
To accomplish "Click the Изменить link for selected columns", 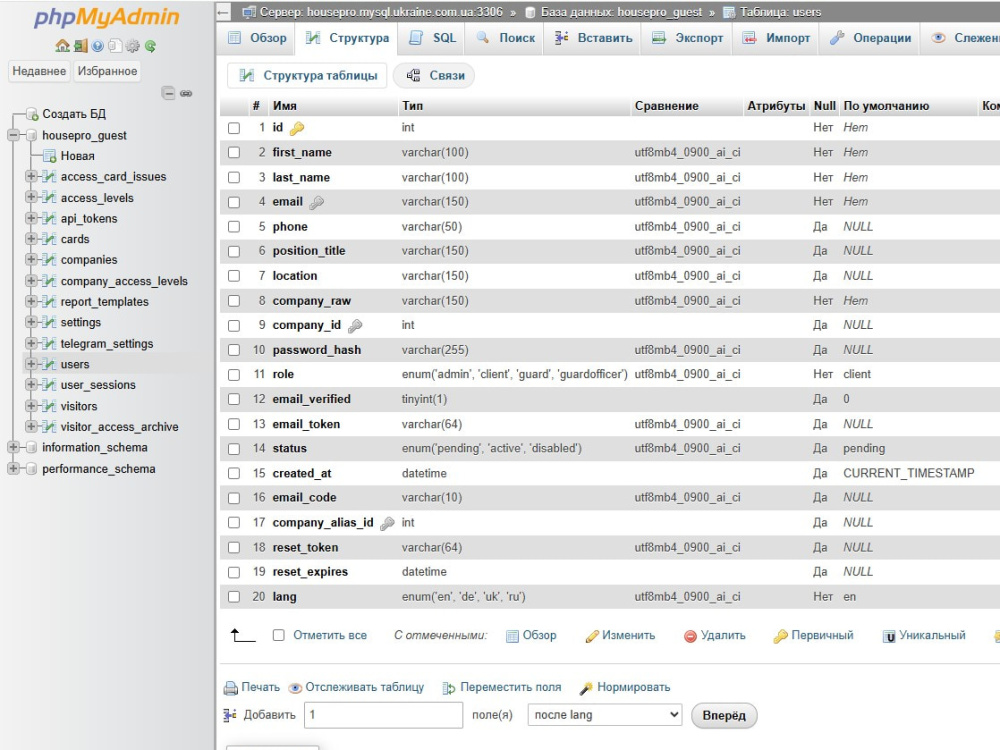I will click(x=621, y=635).
